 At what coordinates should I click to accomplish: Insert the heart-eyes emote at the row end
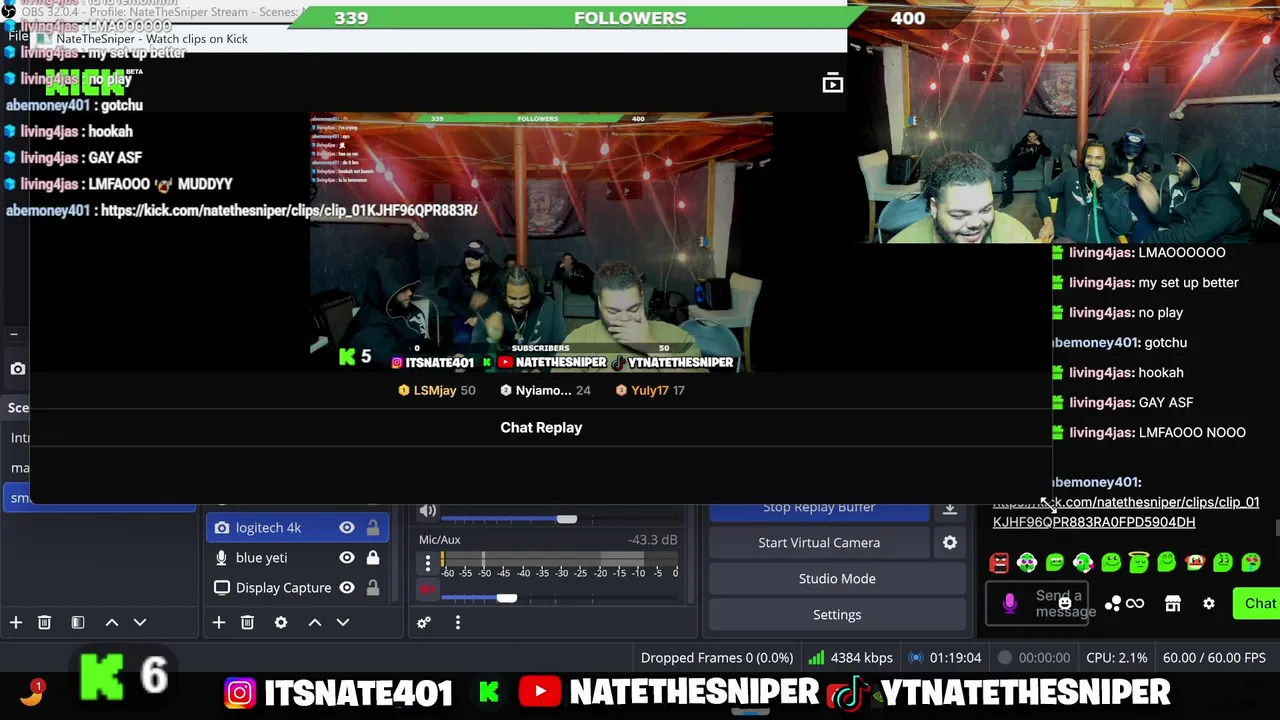1251,562
